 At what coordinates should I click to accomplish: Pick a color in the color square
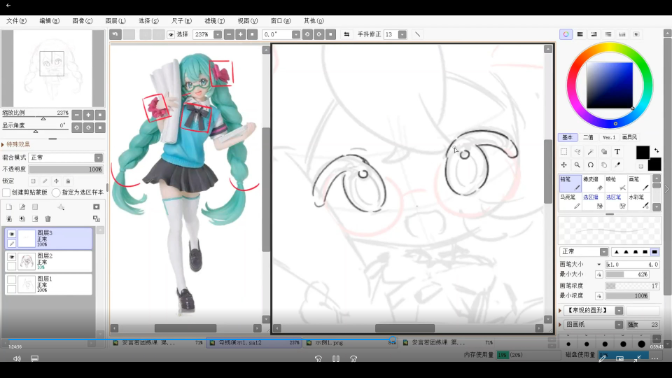click(x=609, y=85)
